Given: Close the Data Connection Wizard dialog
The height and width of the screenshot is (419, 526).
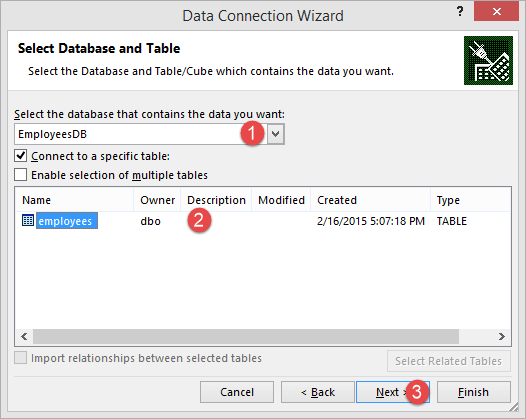Looking at the screenshot, I should (496, 11).
